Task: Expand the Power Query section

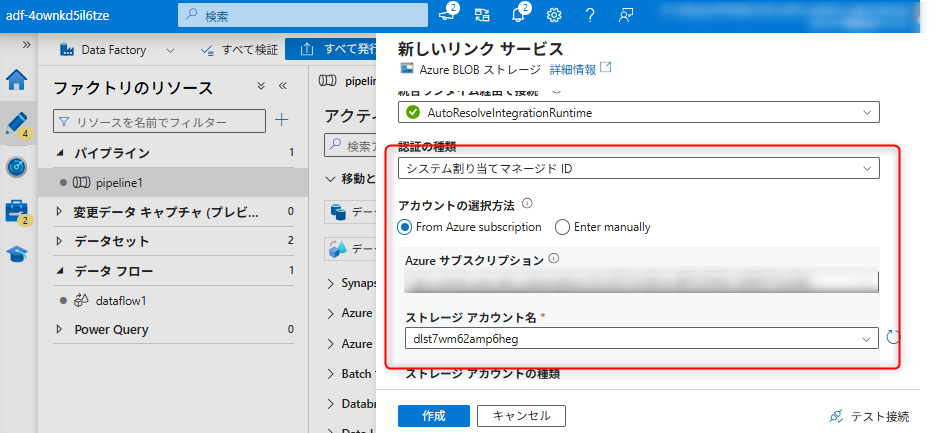Action: coord(58,329)
